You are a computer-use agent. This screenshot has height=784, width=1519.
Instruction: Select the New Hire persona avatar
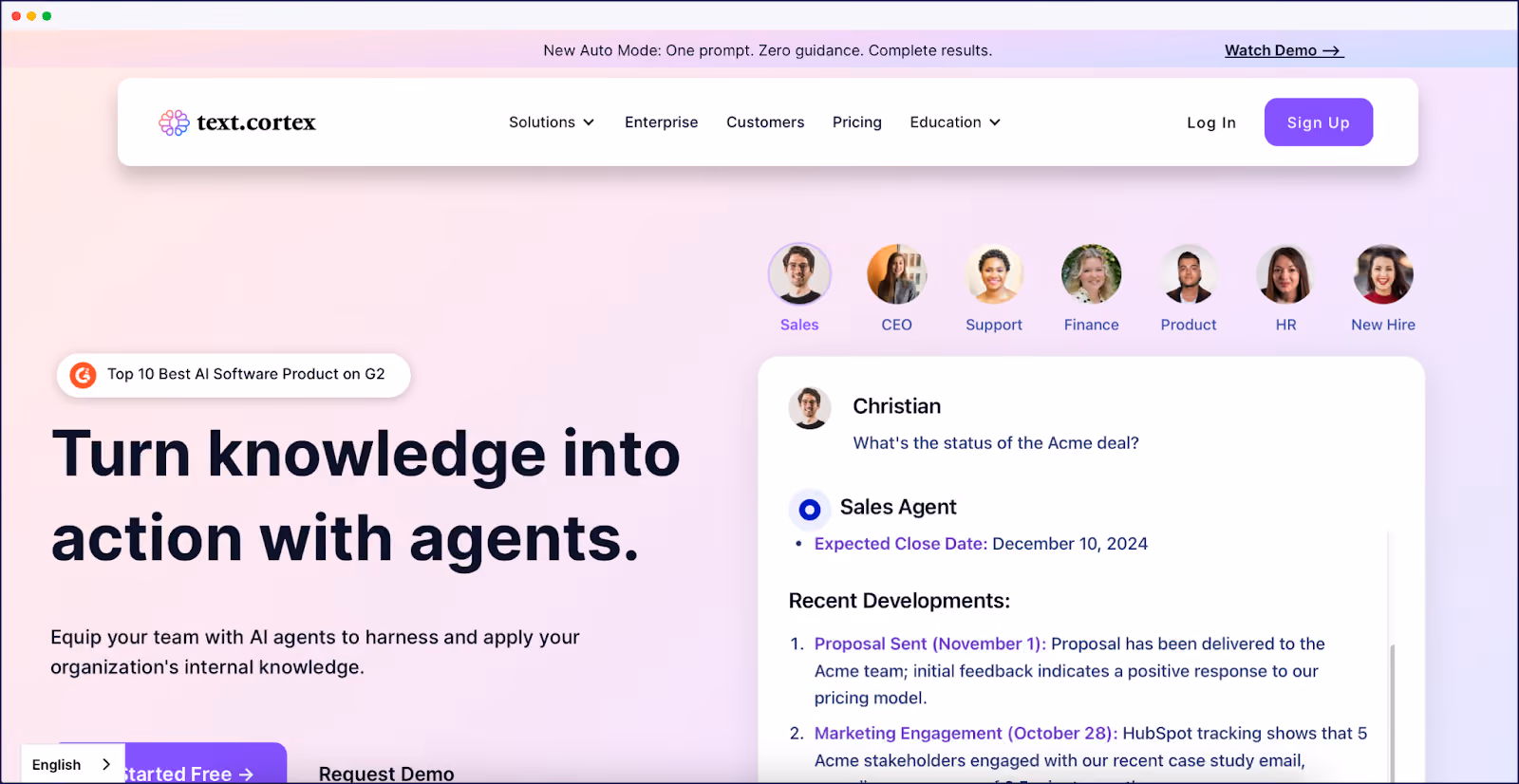1383,274
